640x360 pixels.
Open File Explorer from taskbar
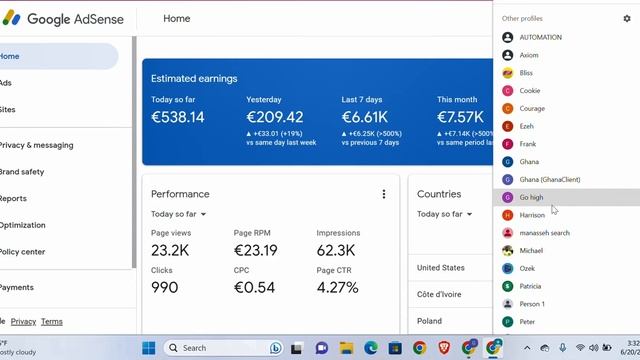click(x=346, y=348)
